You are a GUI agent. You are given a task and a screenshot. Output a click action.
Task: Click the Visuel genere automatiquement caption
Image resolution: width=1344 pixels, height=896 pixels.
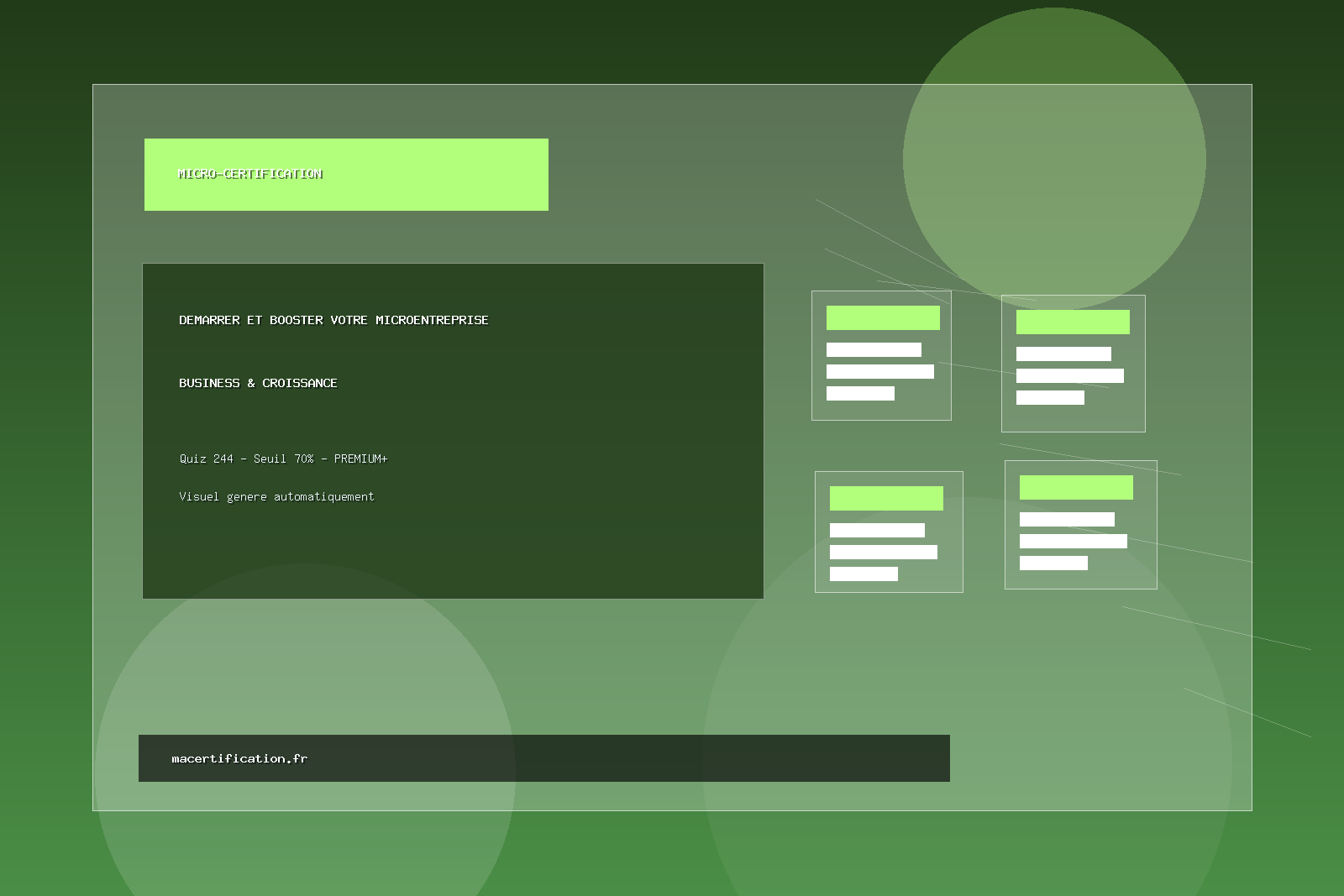coord(276,496)
